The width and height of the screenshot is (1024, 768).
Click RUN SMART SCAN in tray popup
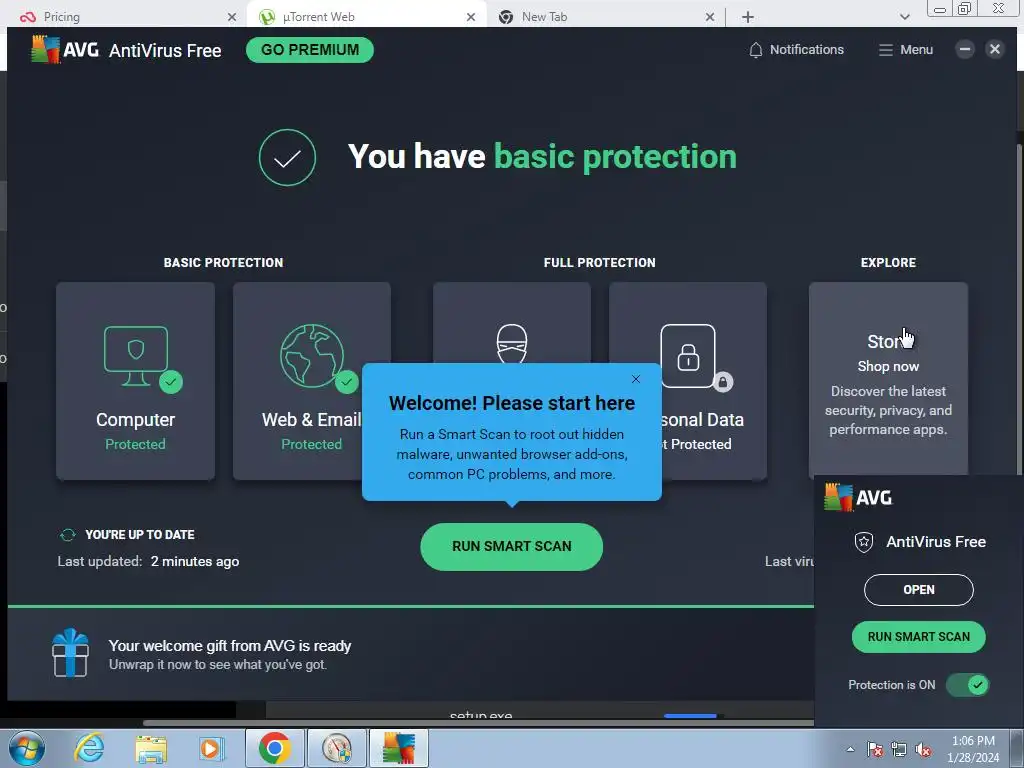click(918, 637)
